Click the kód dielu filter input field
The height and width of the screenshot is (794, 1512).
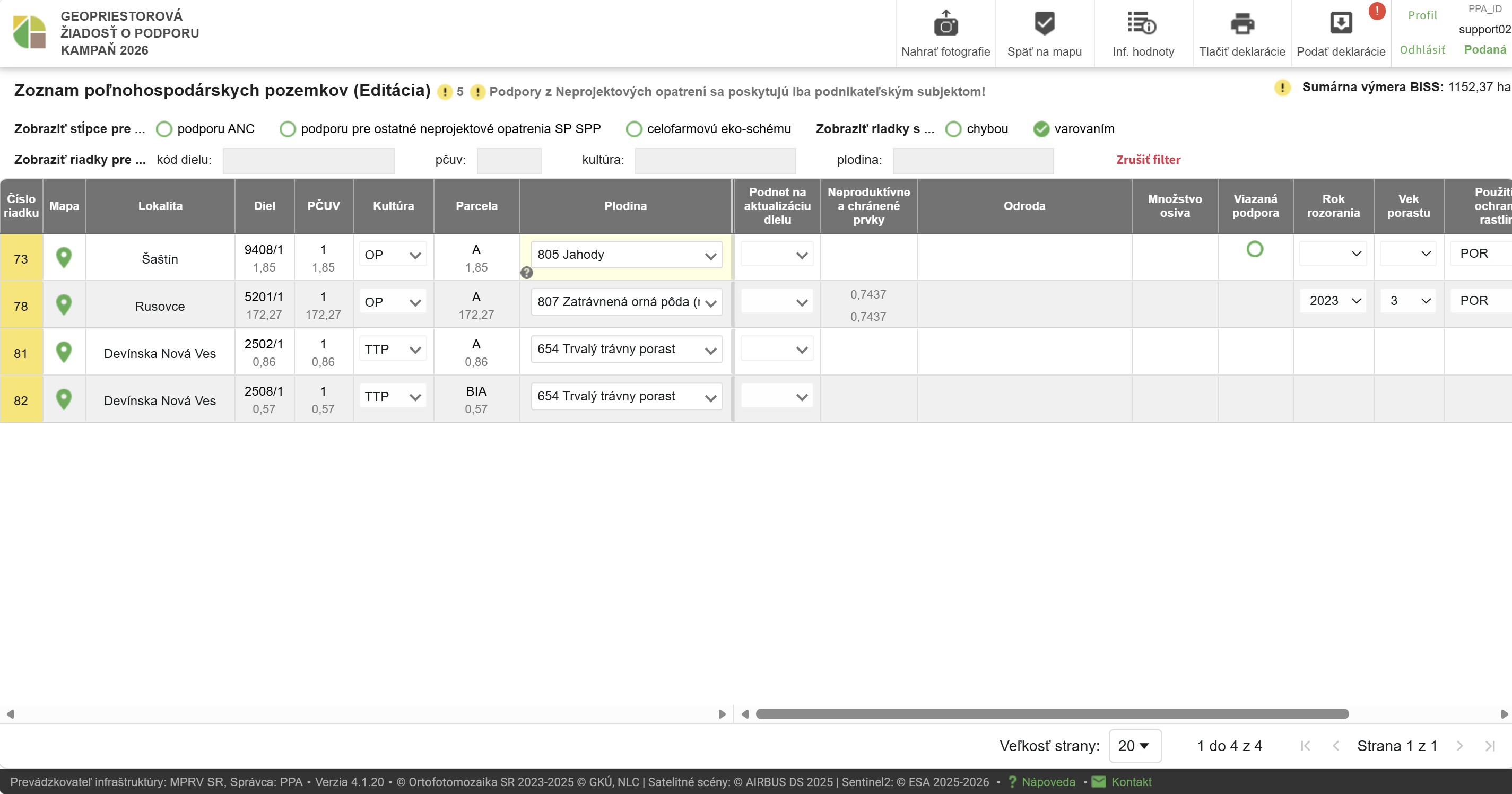308,160
